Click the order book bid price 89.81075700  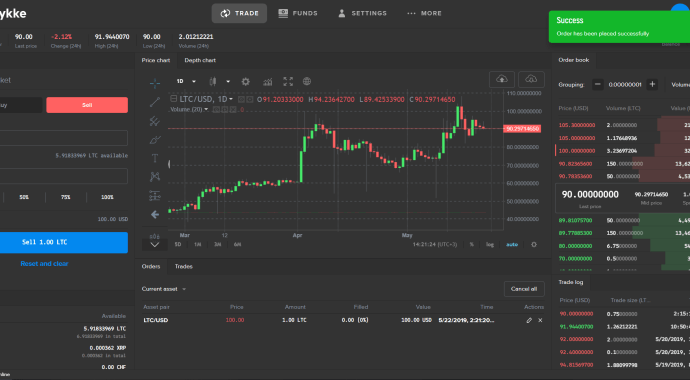(575, 220)
